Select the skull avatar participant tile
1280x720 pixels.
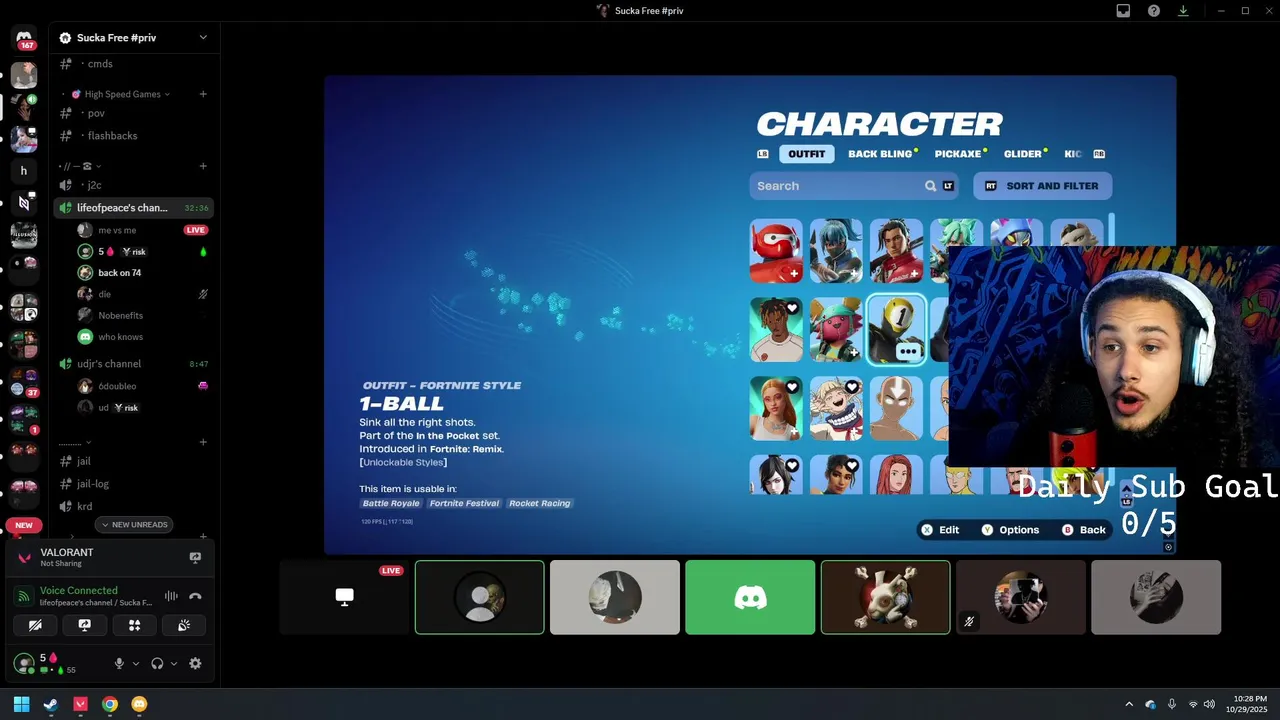pos(886,597)
